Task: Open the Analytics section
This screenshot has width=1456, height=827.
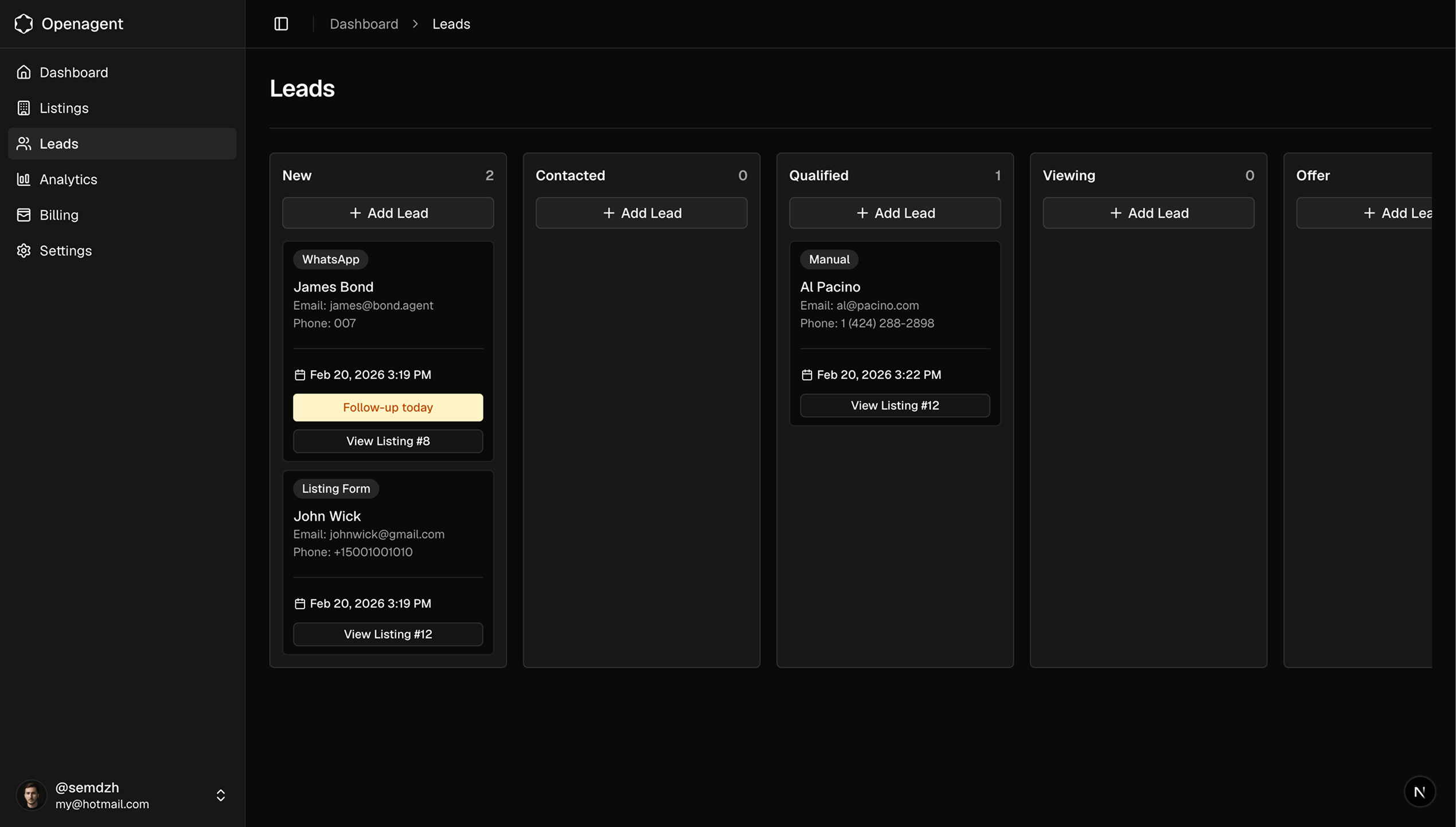Action: [x=68, y=179]
